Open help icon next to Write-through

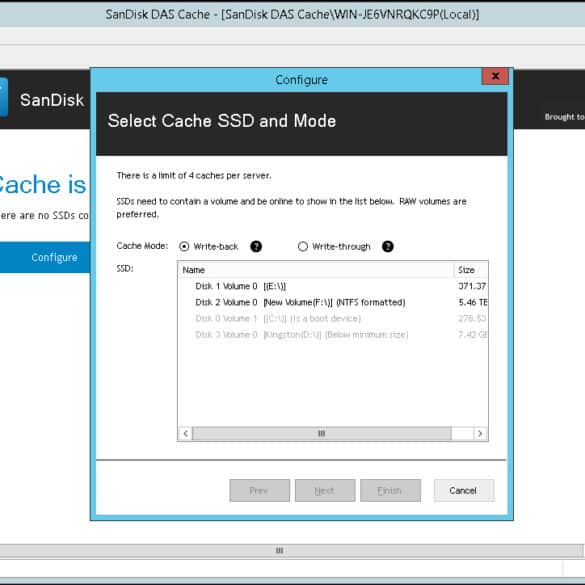click(388, 247)
